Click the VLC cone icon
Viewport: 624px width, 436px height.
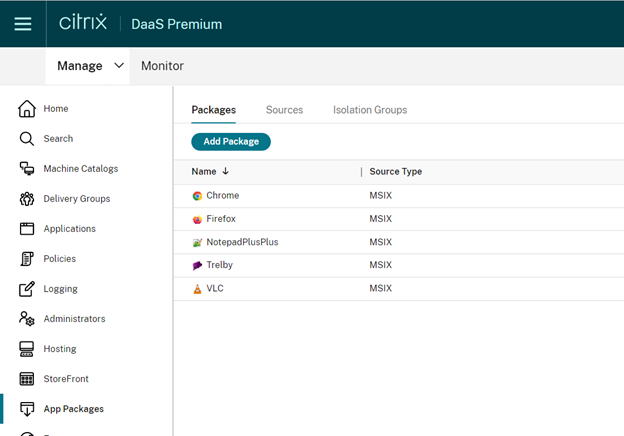pyautogui.click(x=197, y=289)
